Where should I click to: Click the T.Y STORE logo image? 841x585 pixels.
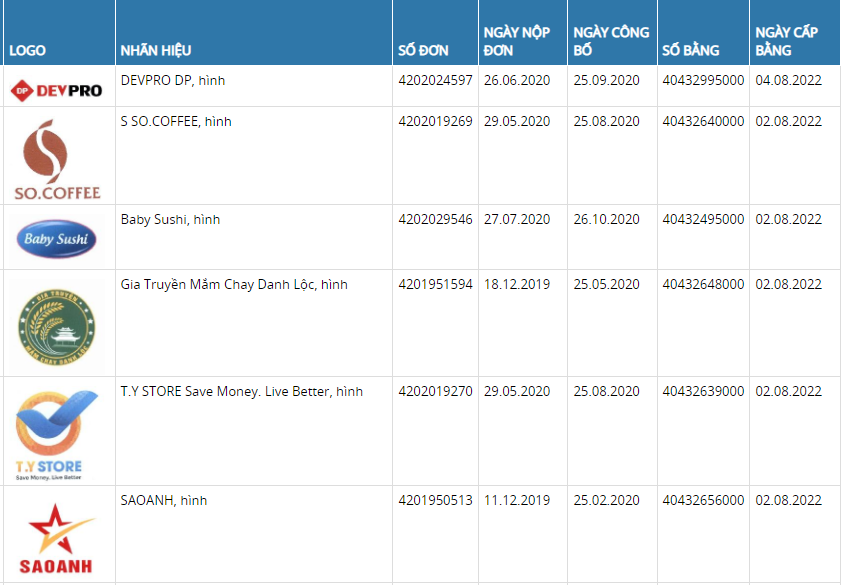(x=56, y=435)
